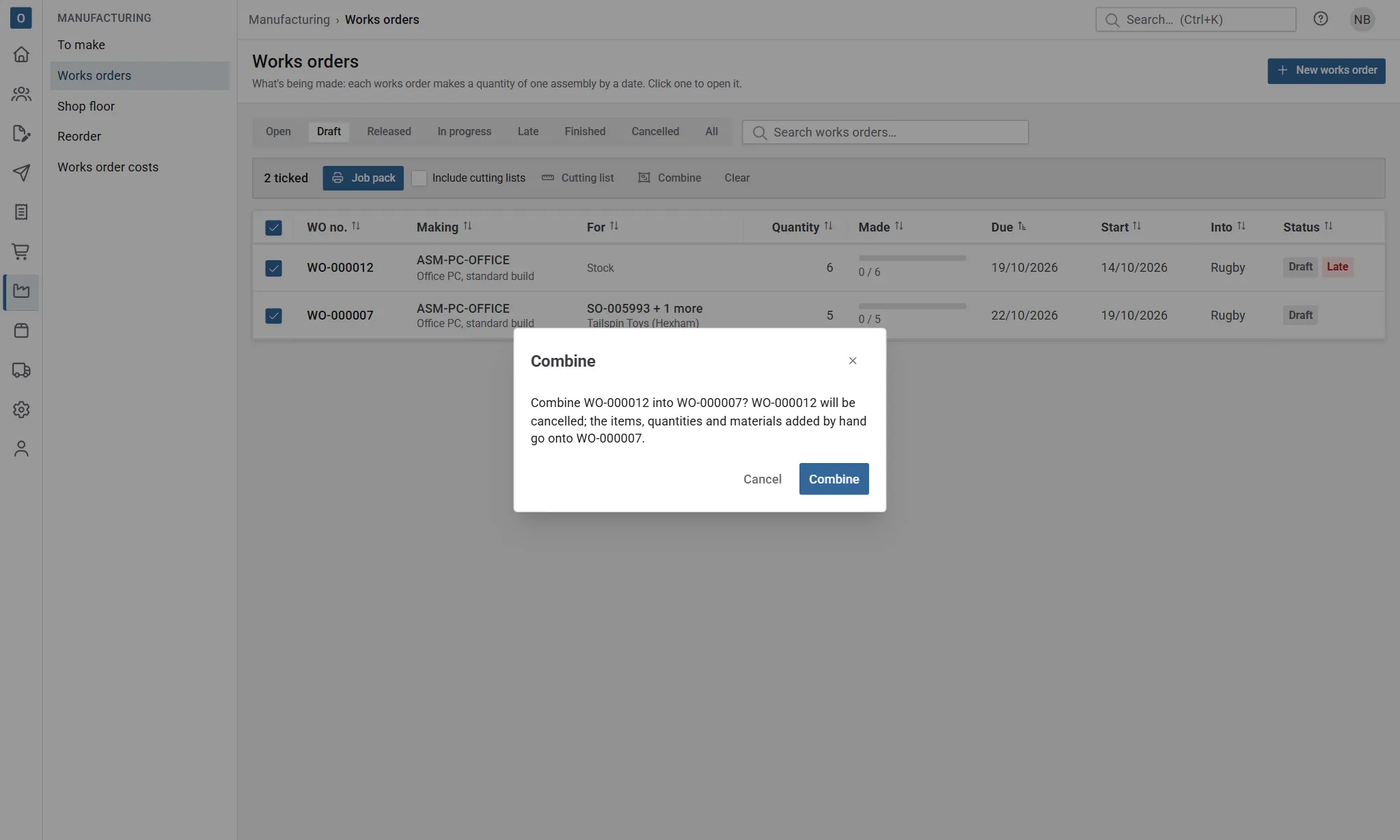Sort by the Making column
1400x840 pixels.
[444, 227]
